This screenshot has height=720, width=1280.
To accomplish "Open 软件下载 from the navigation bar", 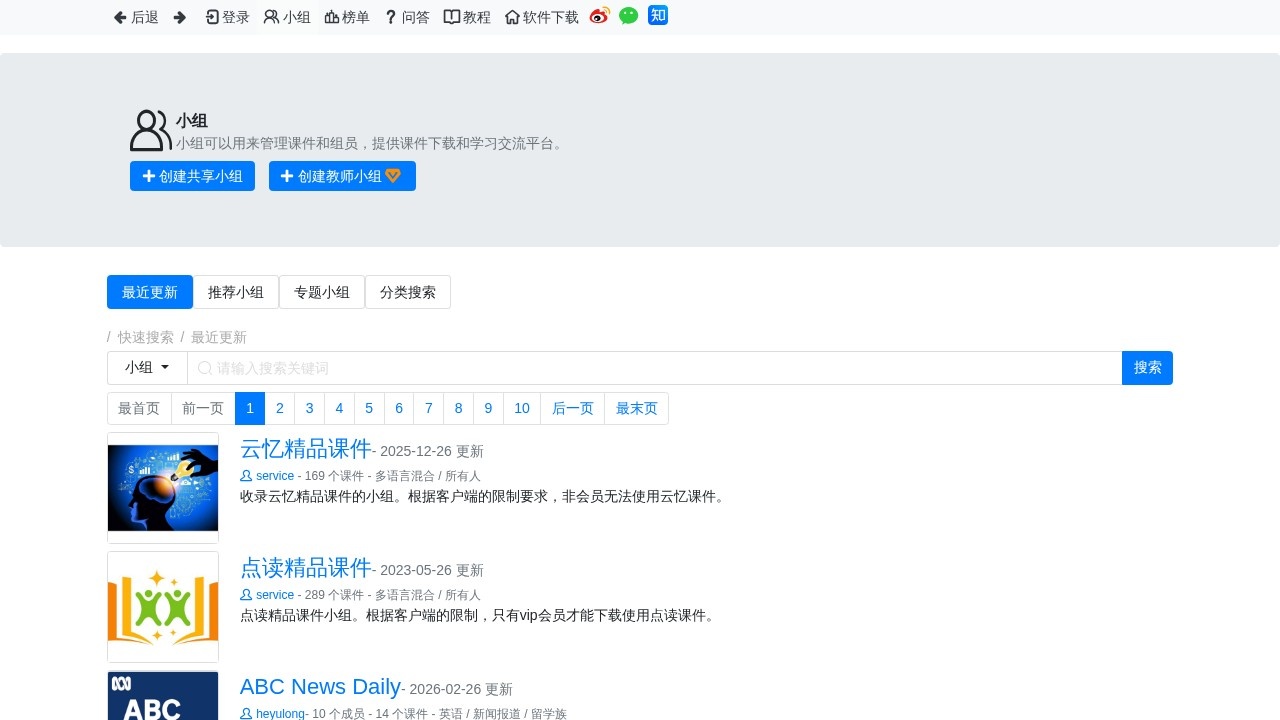I will tap(541, 17).
